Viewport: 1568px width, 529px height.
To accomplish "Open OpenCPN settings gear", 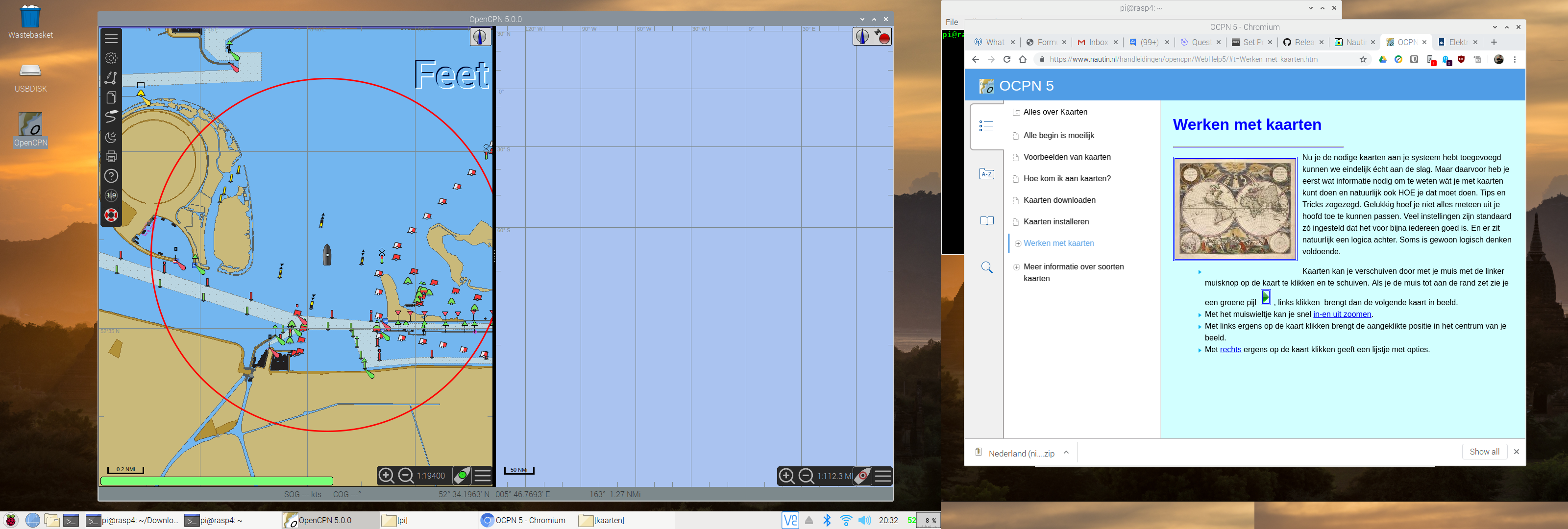I will point(111,58).
